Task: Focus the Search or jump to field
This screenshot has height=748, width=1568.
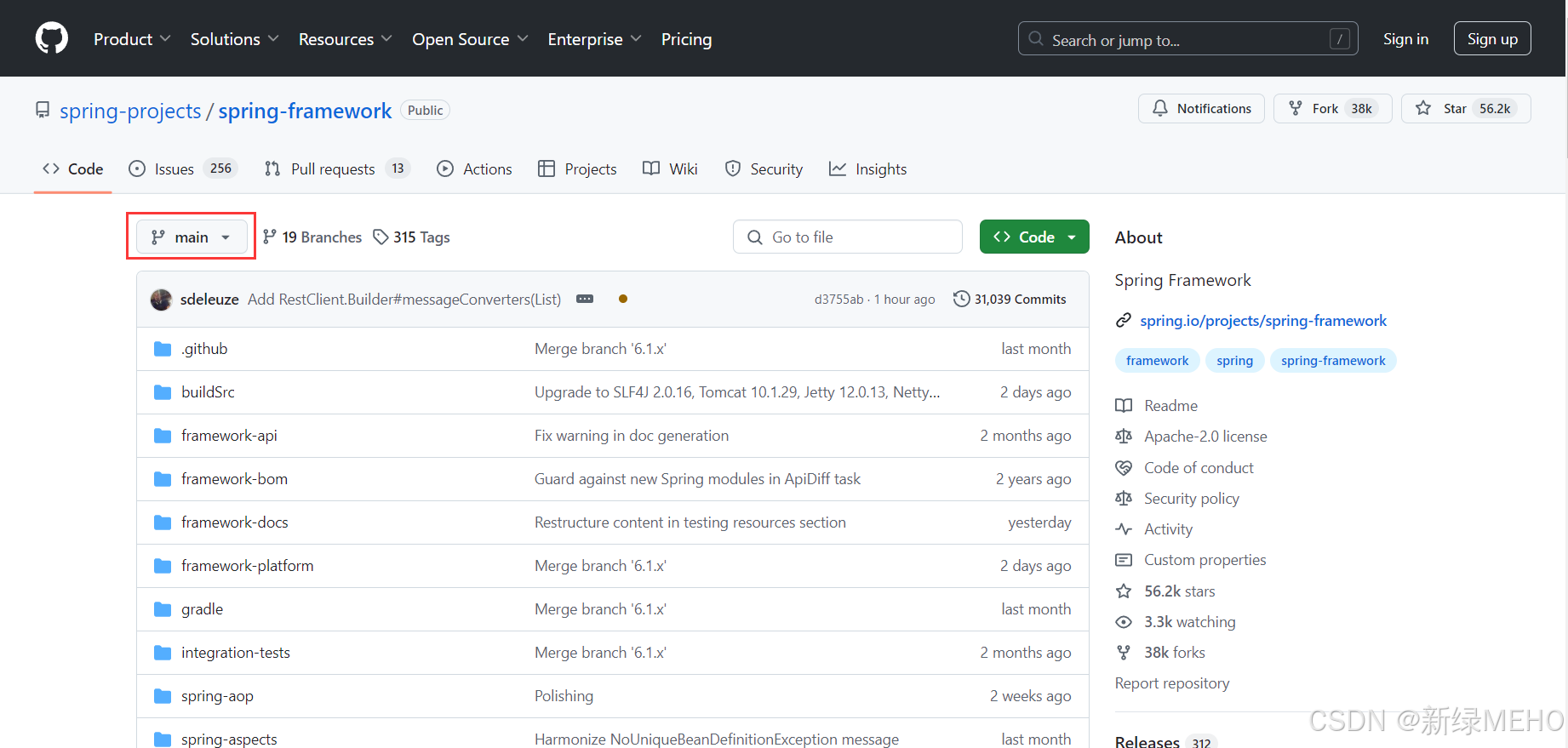Action: [1187, 39]
